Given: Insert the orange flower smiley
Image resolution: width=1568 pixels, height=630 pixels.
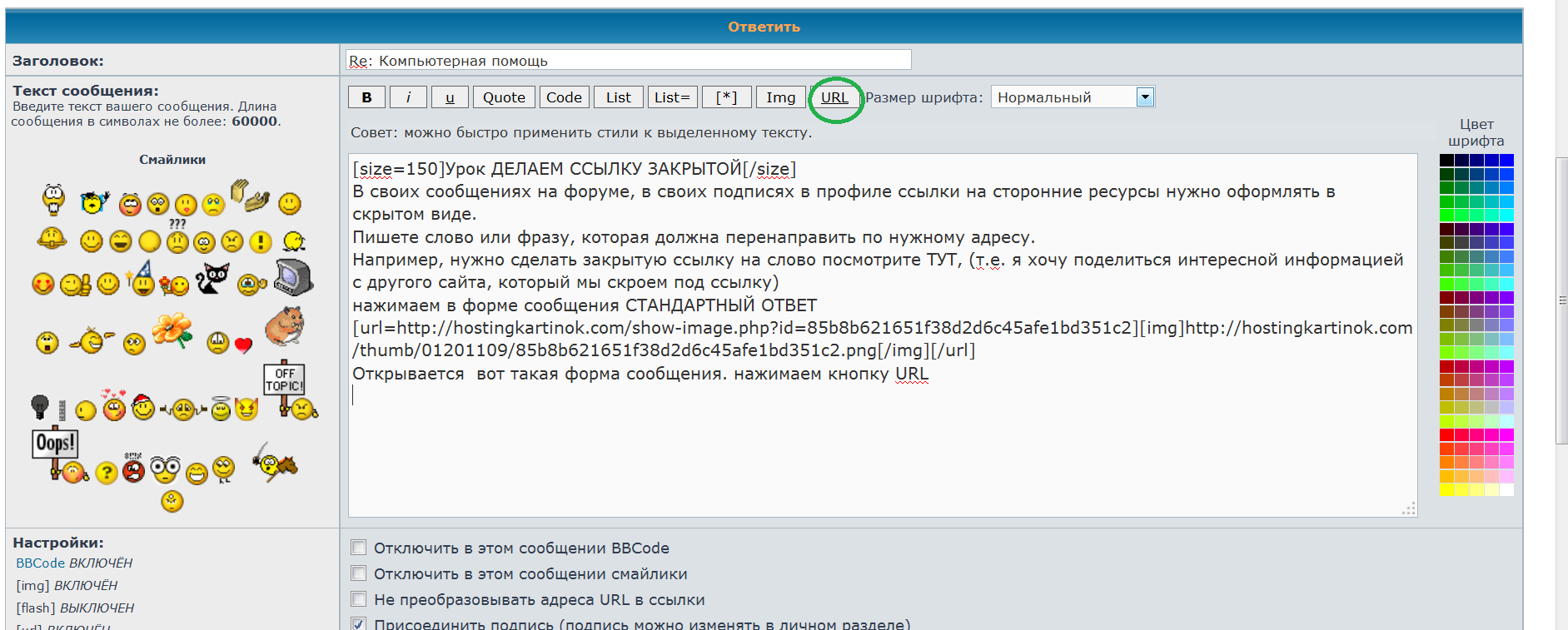Looking at the screenshot, I should click(x=172, y=330).
